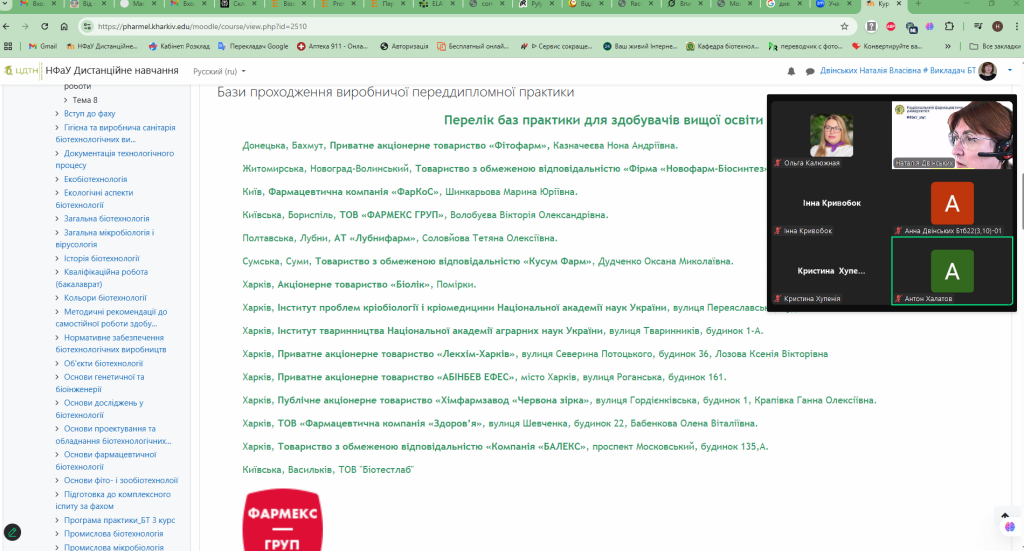The image size is (1024, 551).
Task: Open Кабінет Розклад bookmark
Action: coord(179,46)
